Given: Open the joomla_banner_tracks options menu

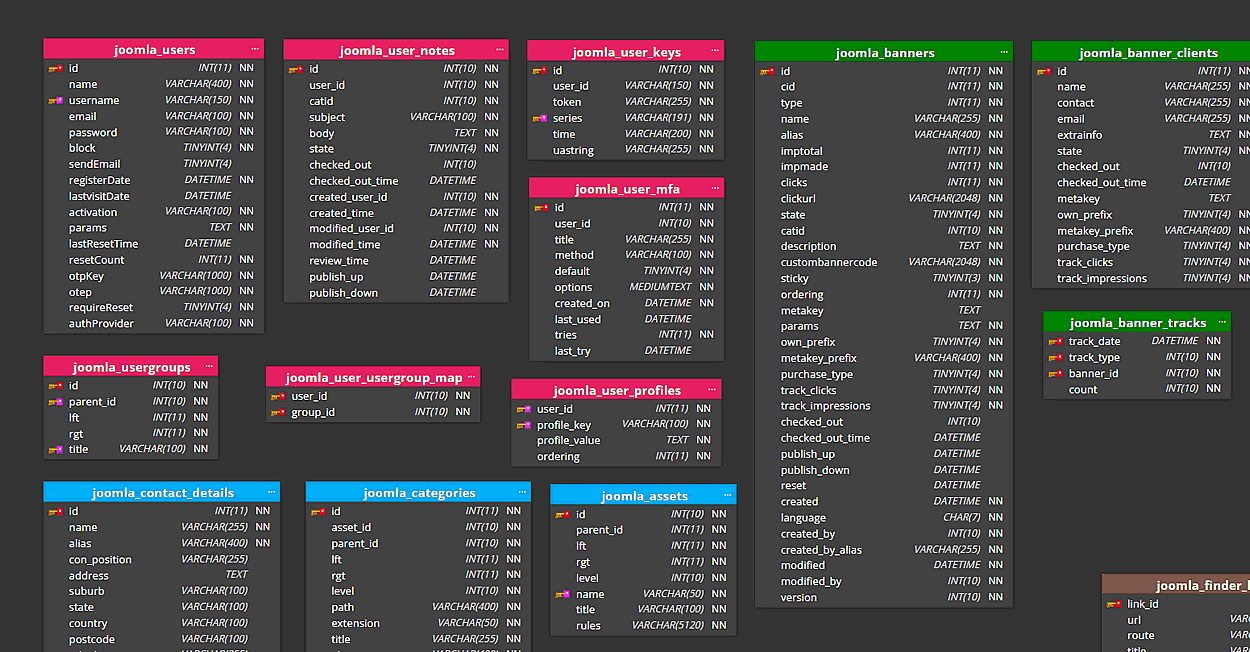Looking at the screenshot, I should [x=1222, y=322].
